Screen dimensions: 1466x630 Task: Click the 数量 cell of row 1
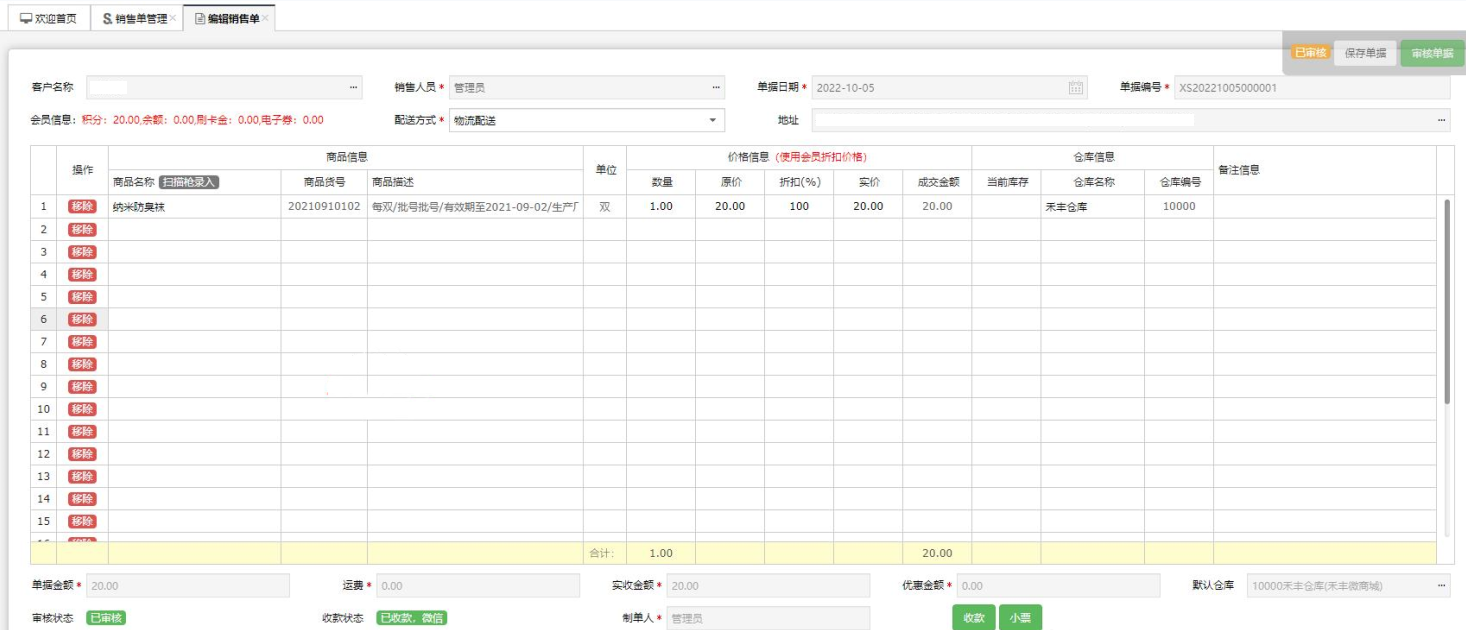[661, 206]
